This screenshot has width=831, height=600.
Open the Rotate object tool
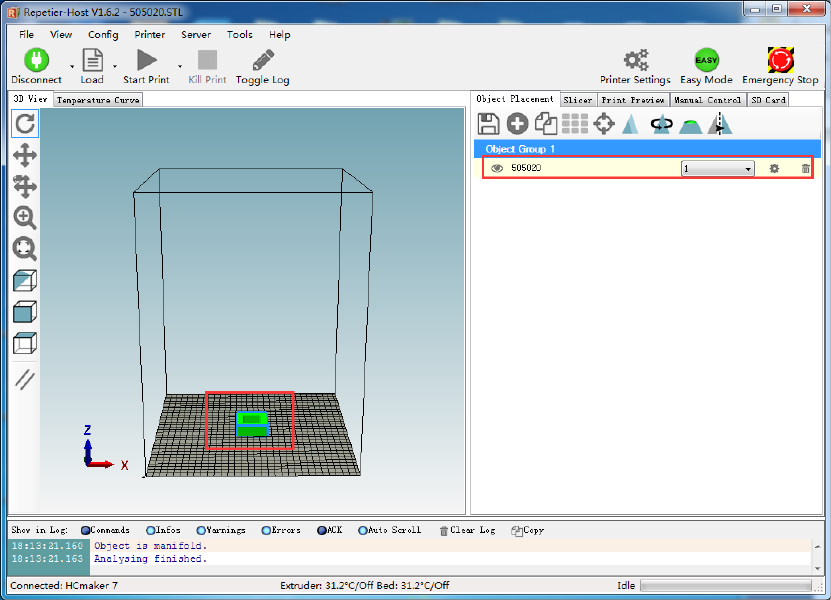(x=661, y=124)
